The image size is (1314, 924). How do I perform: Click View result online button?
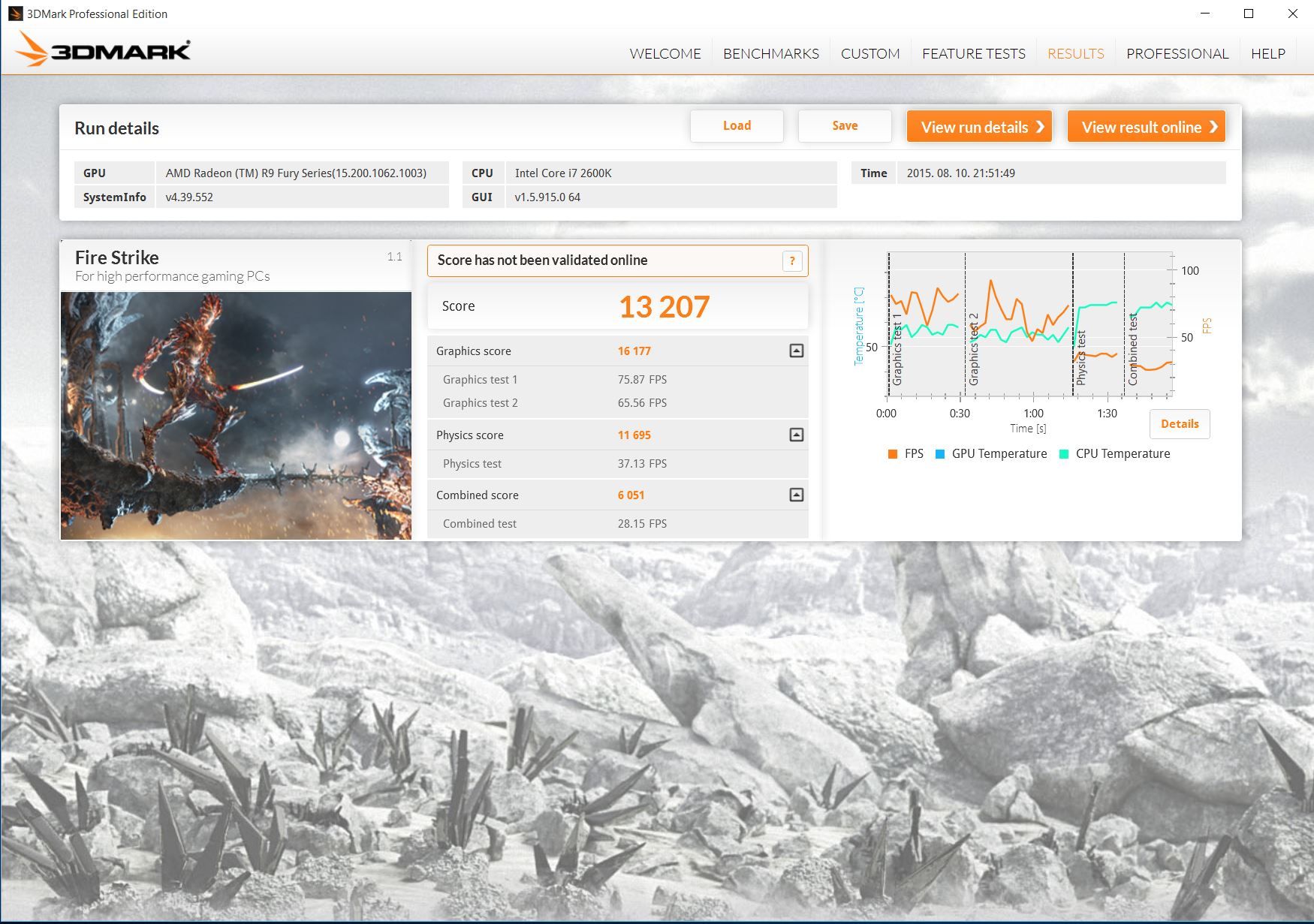tap(1147, 127)
